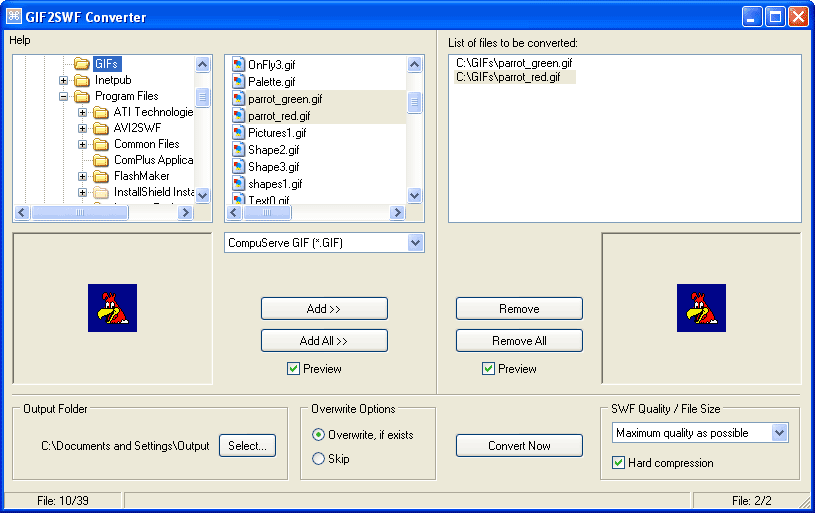Expand the FlashMaker tree node
The image size is (815, 513).
point(82,176)
